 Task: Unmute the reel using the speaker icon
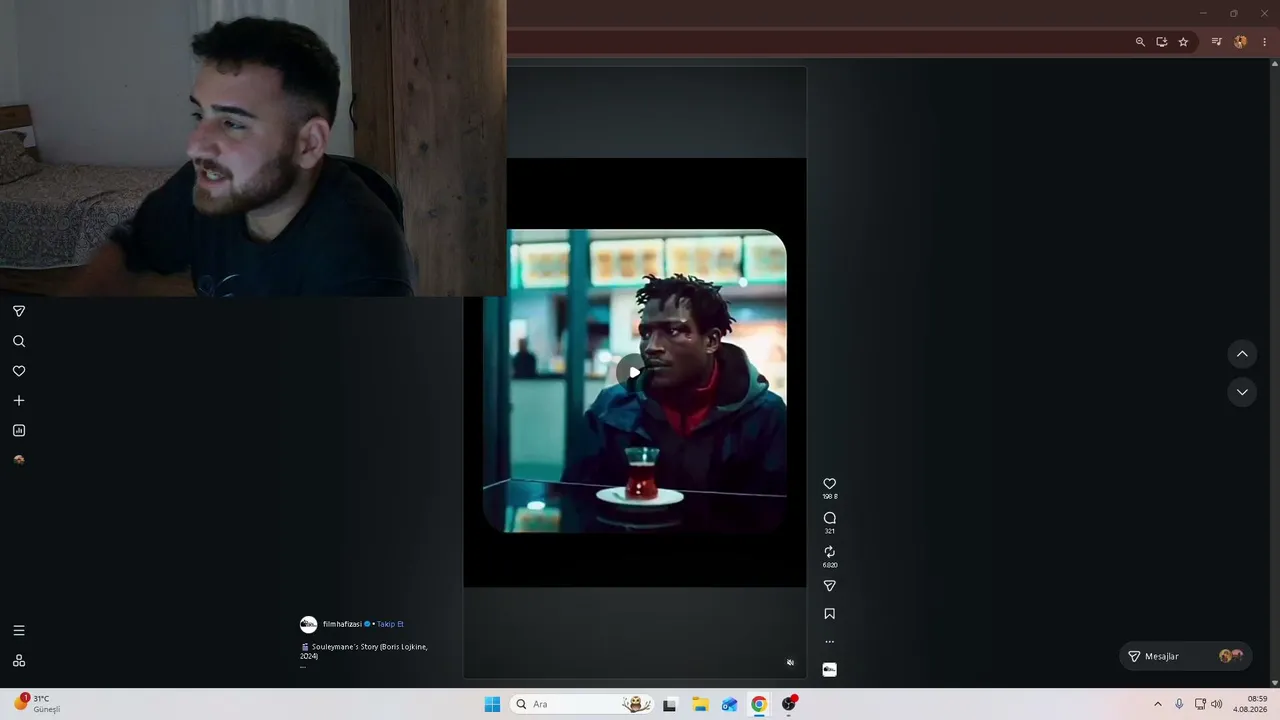click(x=790, y=662)
